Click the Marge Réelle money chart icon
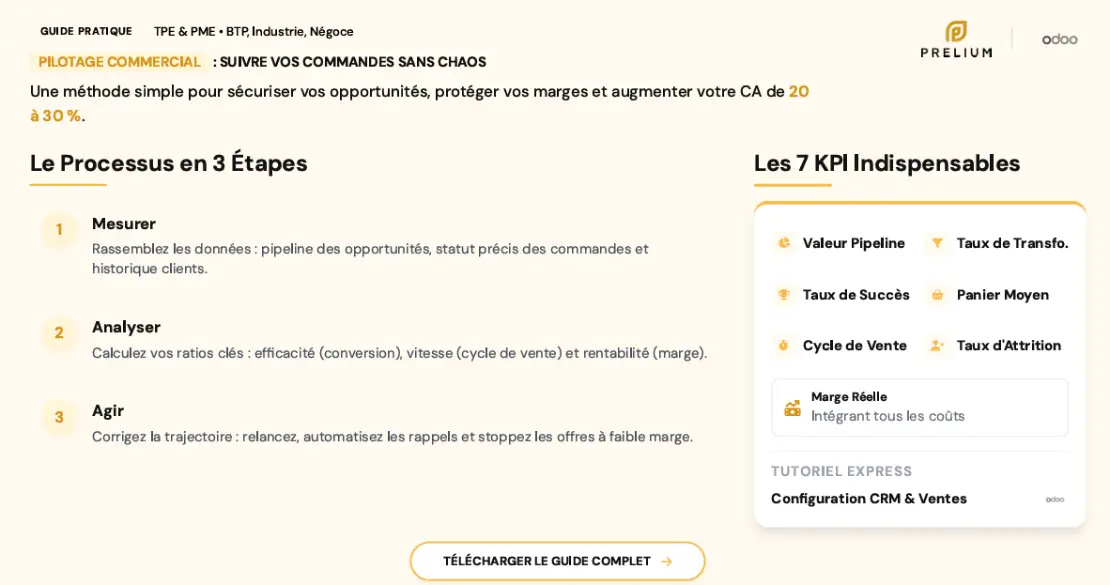Image resolution: width=1110 pixels, height=585 pixels. click(x=792, y=408)
